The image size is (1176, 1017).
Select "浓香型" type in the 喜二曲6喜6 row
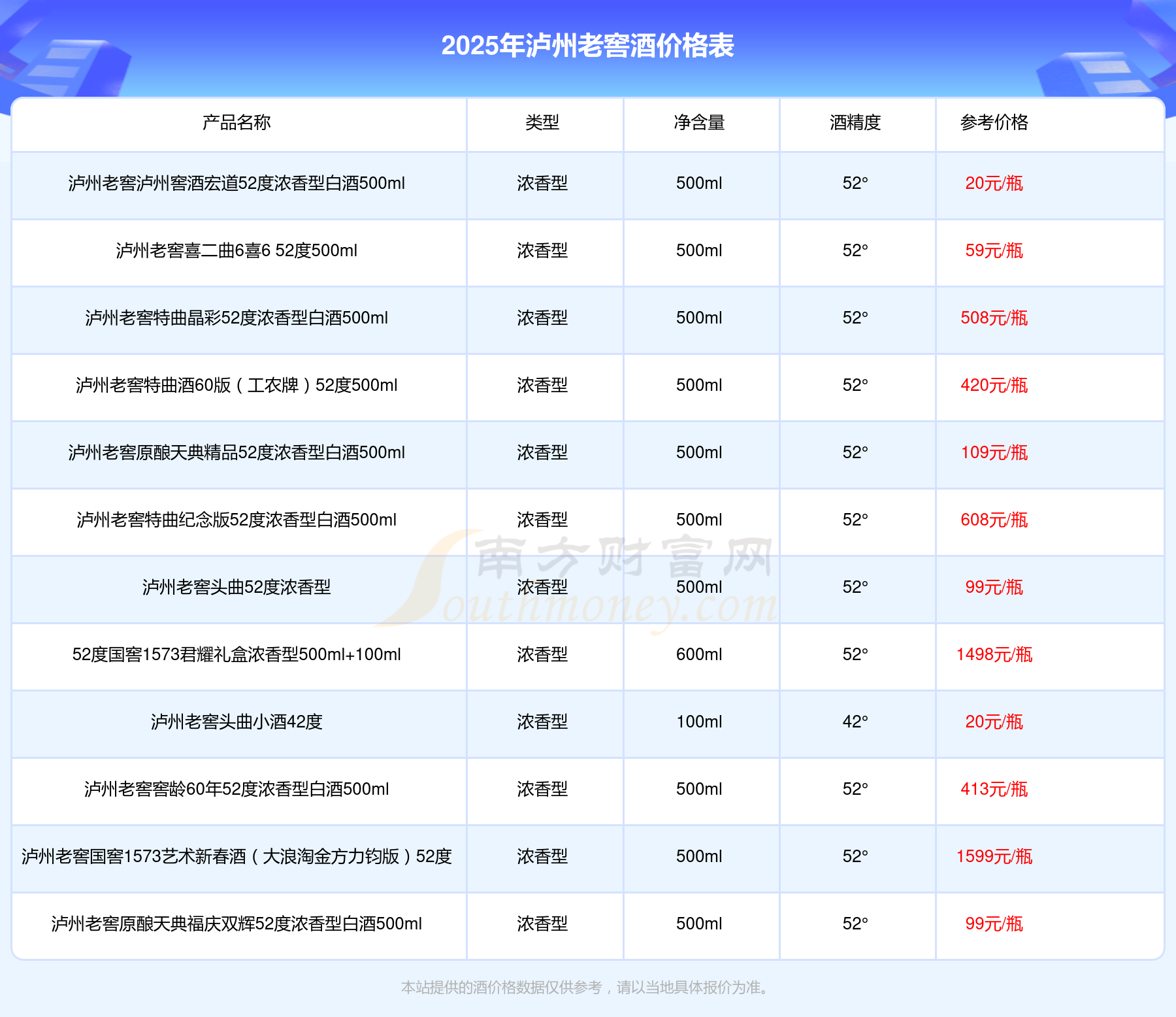[542, 251]
